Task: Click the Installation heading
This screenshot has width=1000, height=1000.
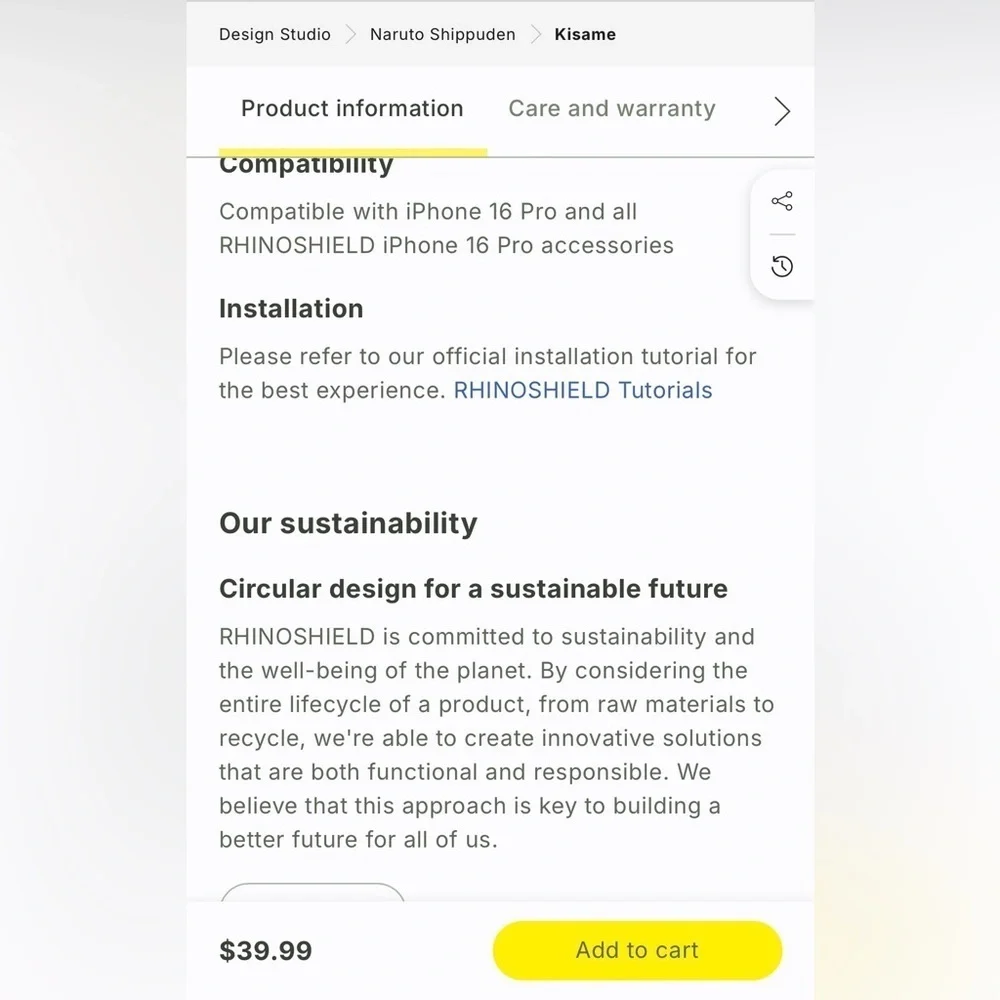Action: point(291,309)
